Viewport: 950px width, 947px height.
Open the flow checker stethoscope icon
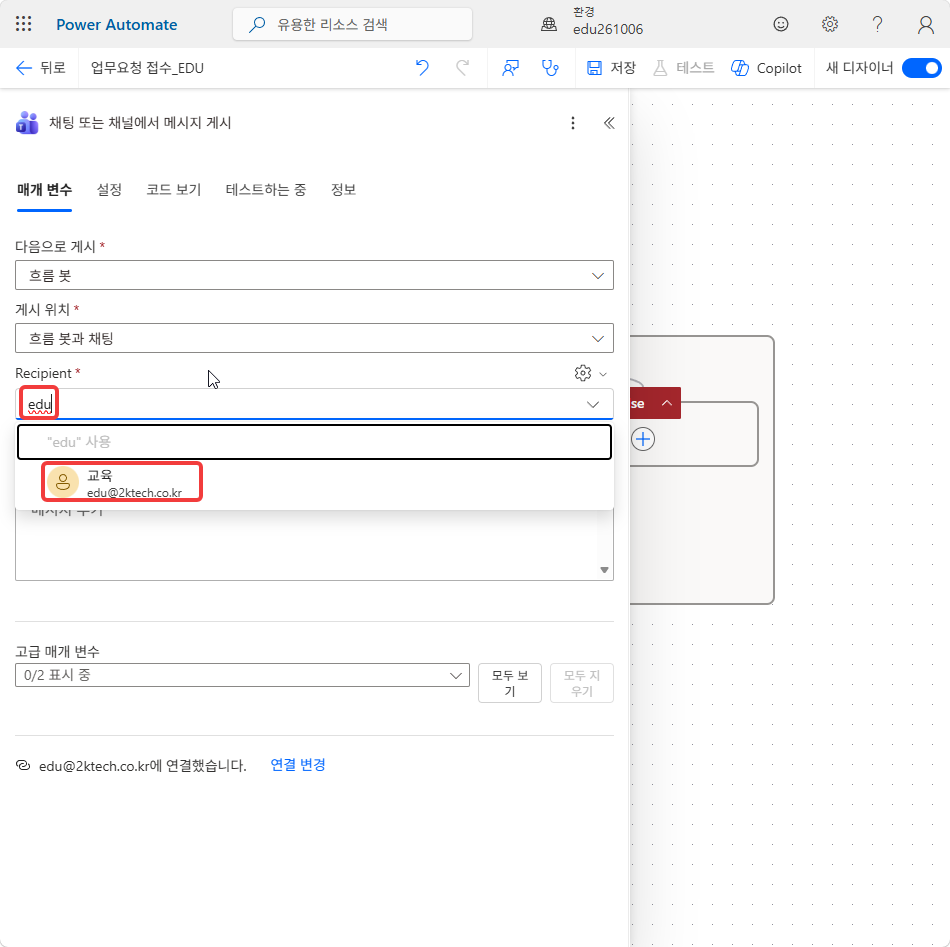click(550, 68)
